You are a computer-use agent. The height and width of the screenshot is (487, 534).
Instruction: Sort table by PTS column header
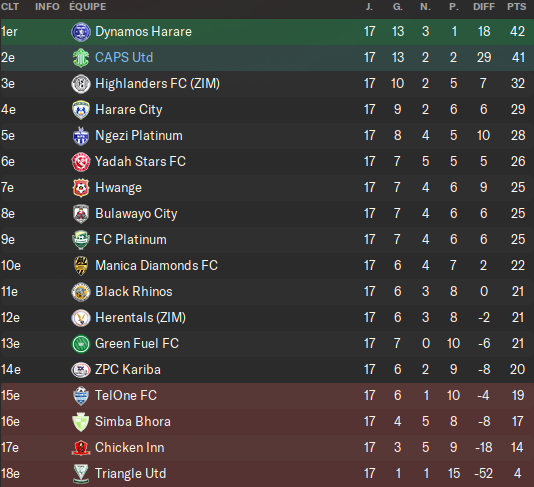click(517, 6)
